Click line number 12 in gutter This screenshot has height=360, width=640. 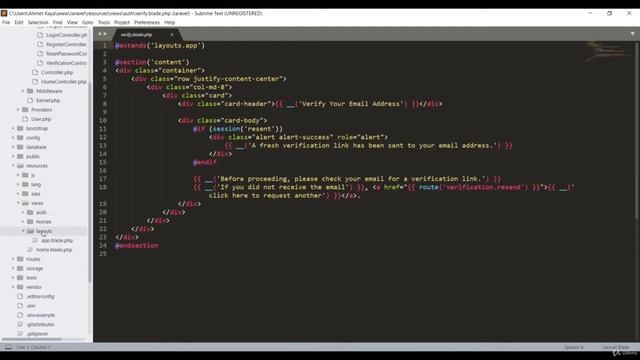click(x=103, y=137)
